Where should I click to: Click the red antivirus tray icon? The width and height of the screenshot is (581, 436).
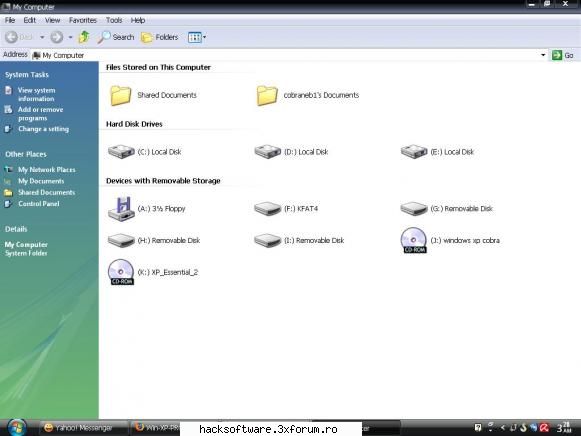click(x=544, y=428)
